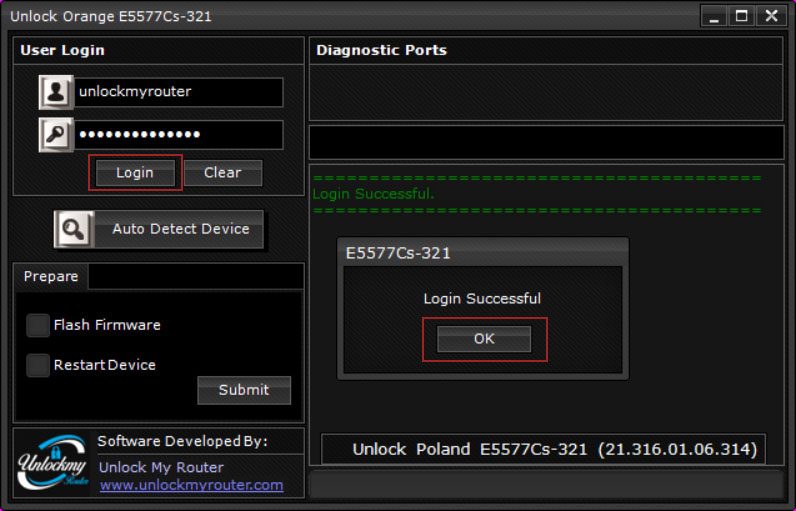Viewport: 796px width, 511px height.
Task: Click the 'Login Successful' dialog message
Action: pyautogui.click(x=482, y=298)
